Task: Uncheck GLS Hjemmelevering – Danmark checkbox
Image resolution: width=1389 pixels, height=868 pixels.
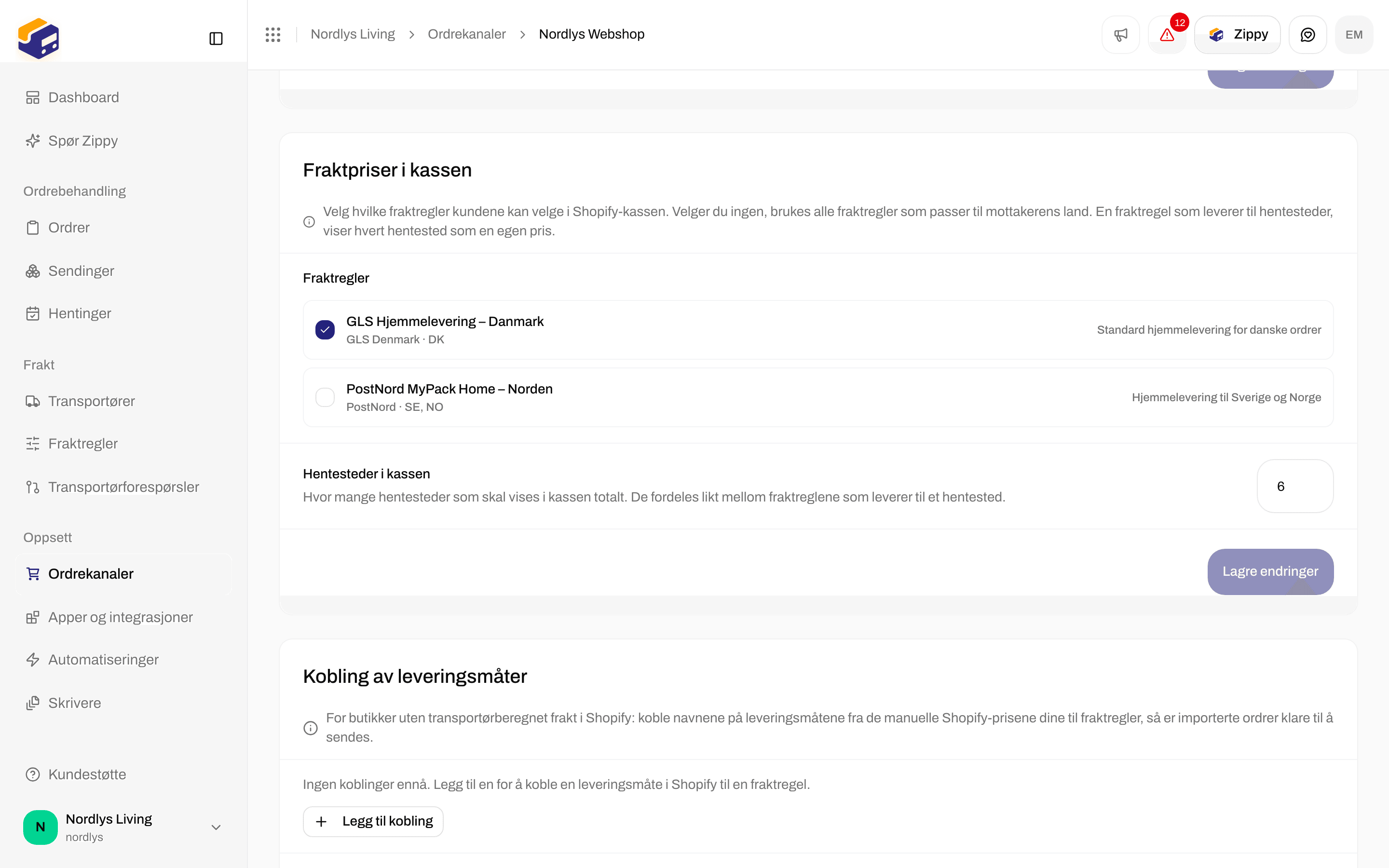Action: click(x=325, y=329)
